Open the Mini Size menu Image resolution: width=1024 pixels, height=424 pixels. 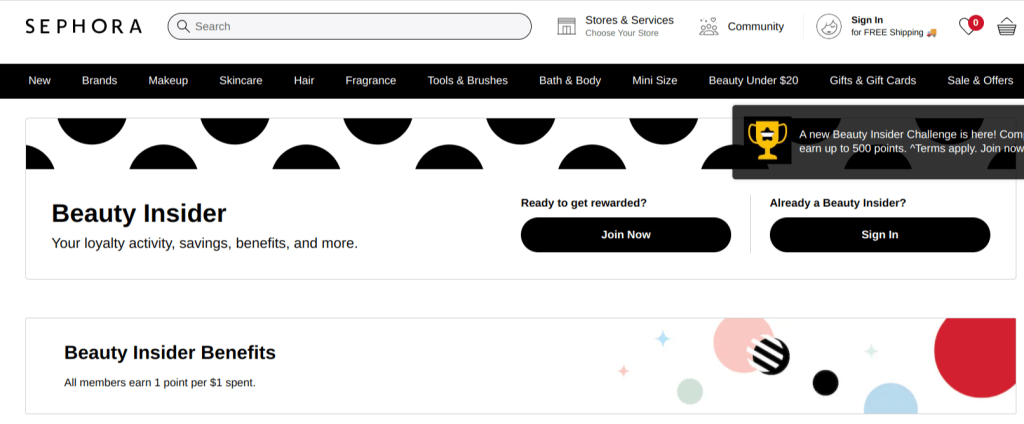click(654, 80)
